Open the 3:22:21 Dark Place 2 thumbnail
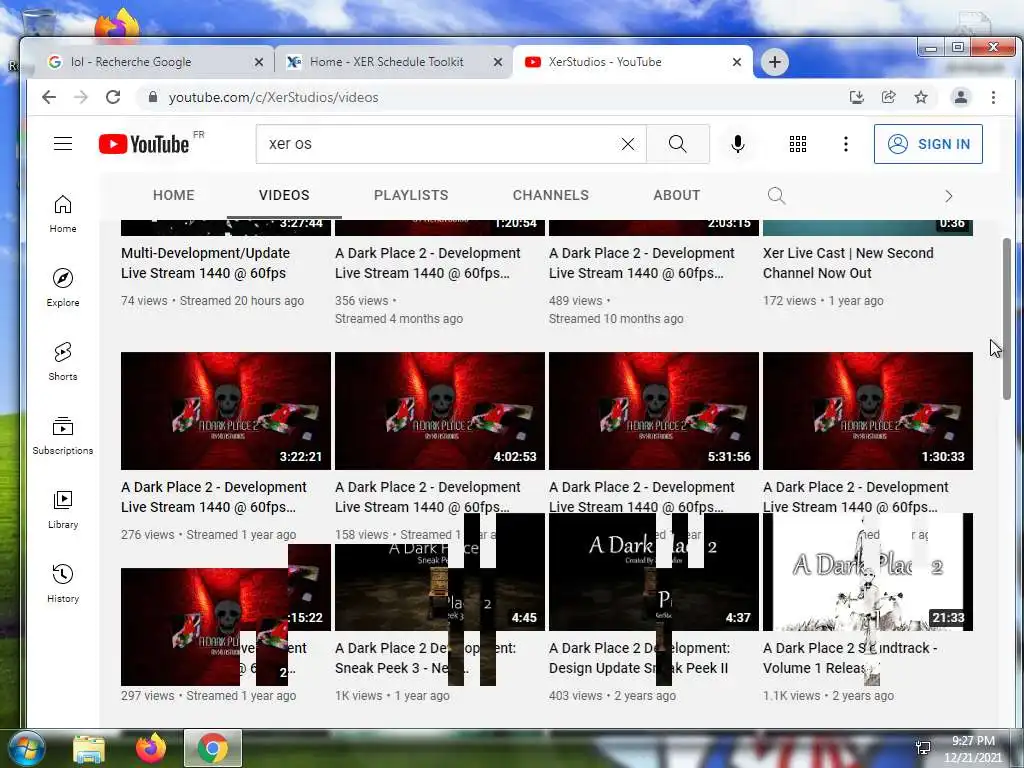 [x=225, y=411]
